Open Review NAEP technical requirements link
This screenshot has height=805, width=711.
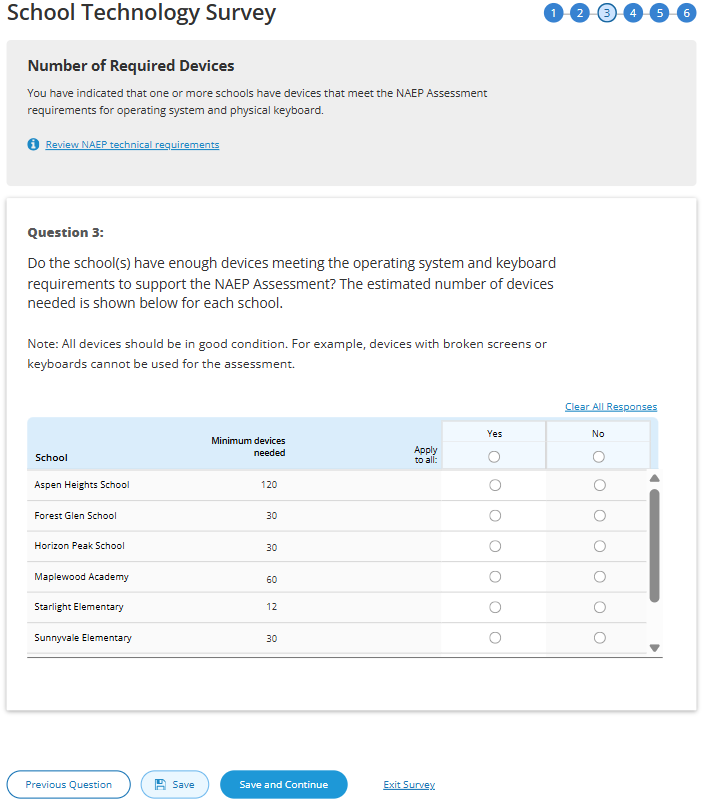[x=132, y=144]
